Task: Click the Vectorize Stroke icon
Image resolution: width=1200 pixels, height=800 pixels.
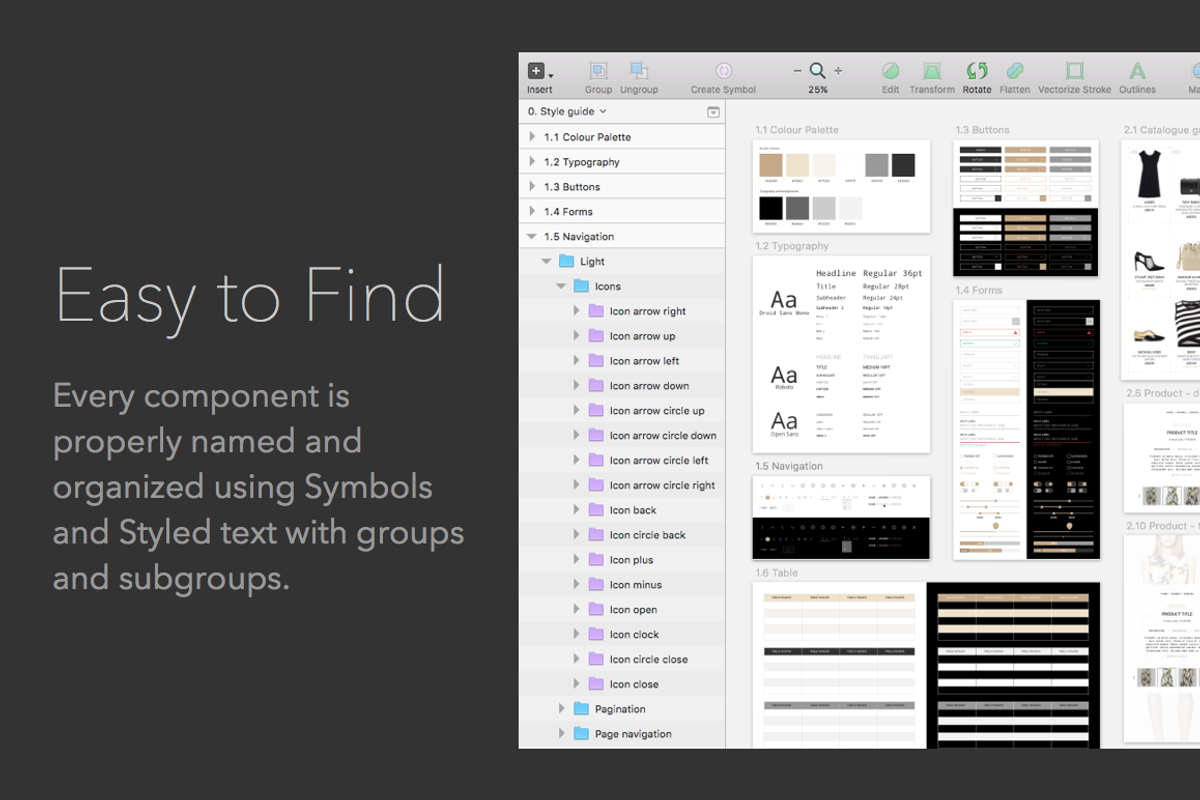Action: click(1075, 71)
